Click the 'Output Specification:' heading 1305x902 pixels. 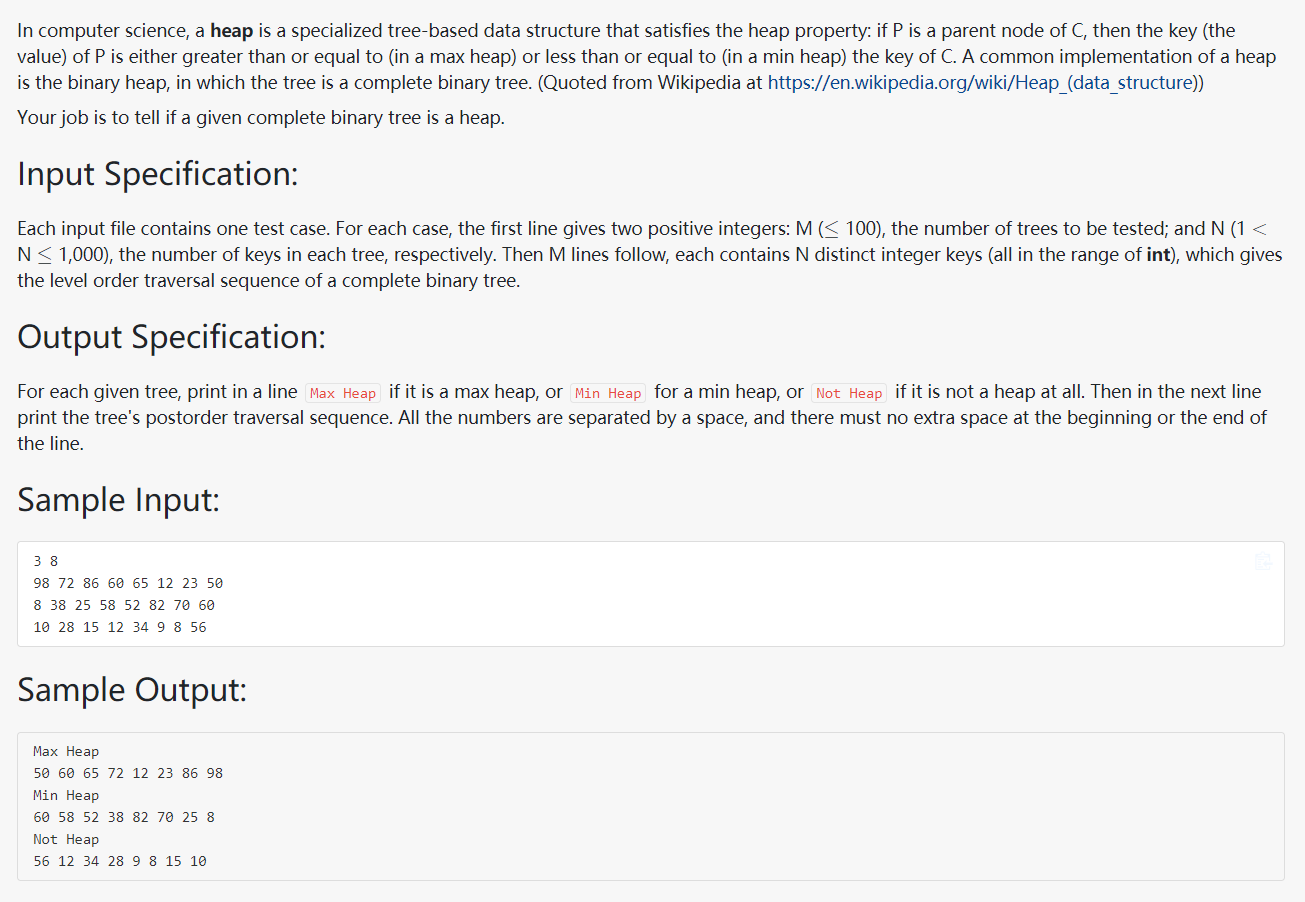coord(172,337)
